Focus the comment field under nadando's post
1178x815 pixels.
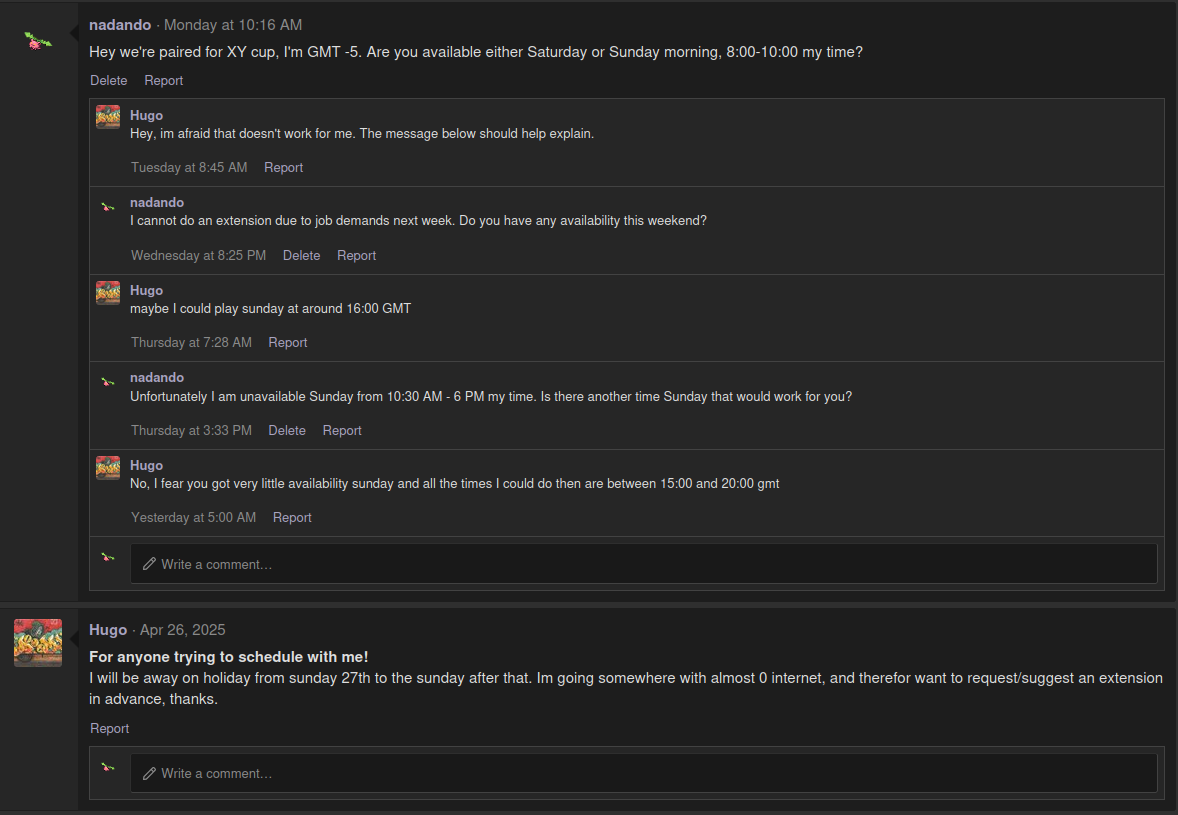[644, 563]
